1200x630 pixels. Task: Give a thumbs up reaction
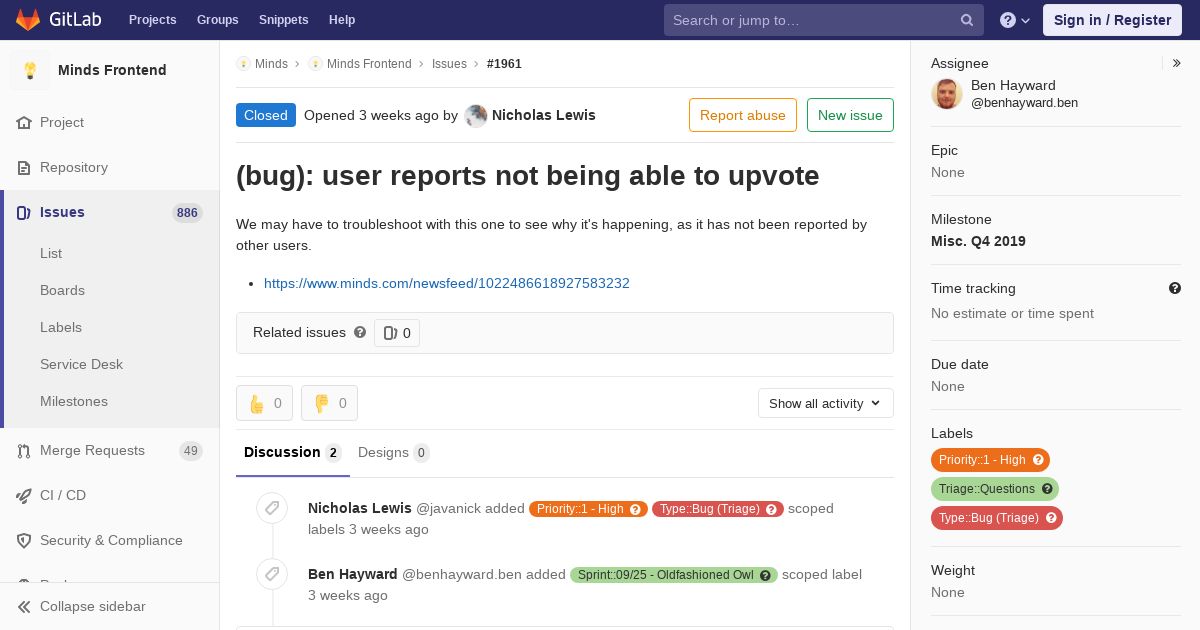(264, 403)
